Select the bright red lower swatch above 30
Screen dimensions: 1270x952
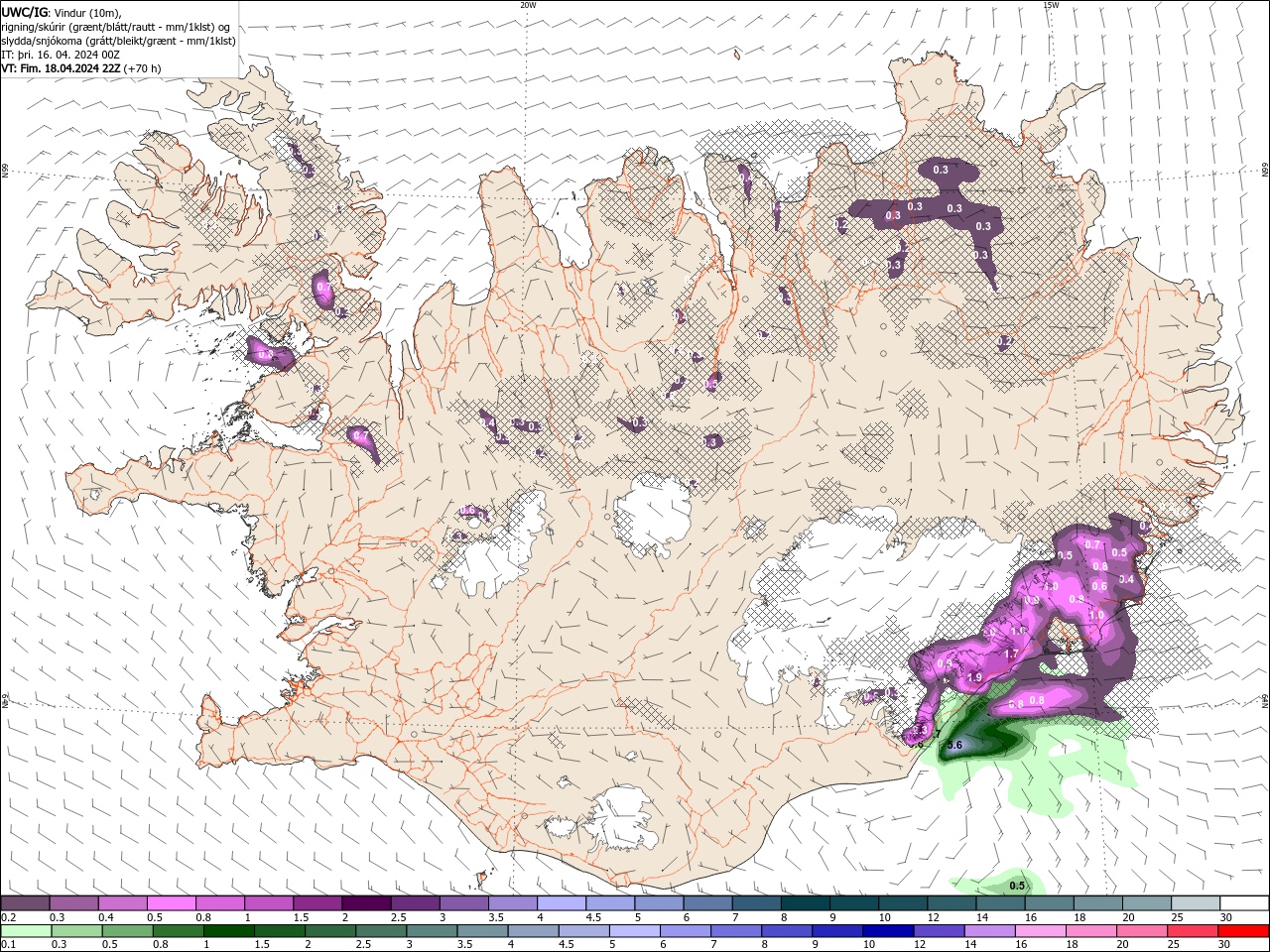[x=1241, y=931]
